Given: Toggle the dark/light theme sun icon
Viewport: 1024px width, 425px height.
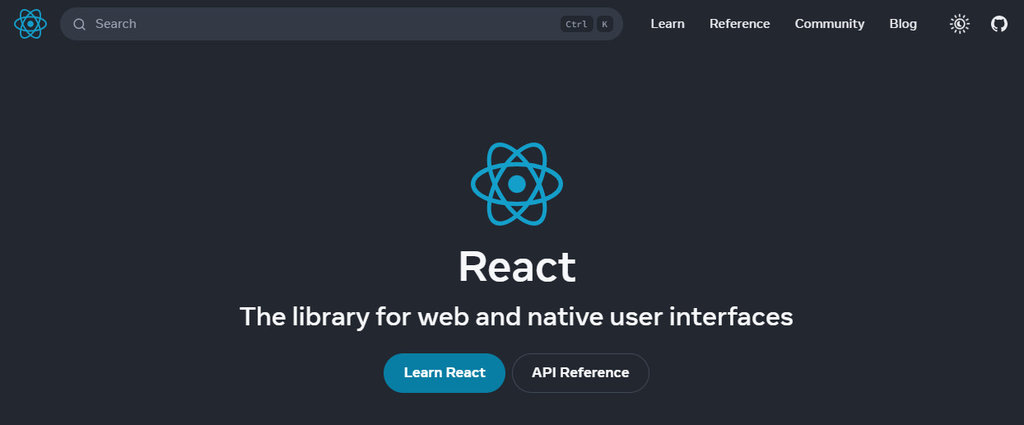Looking at the screenshot, I should tap(959, 24).
